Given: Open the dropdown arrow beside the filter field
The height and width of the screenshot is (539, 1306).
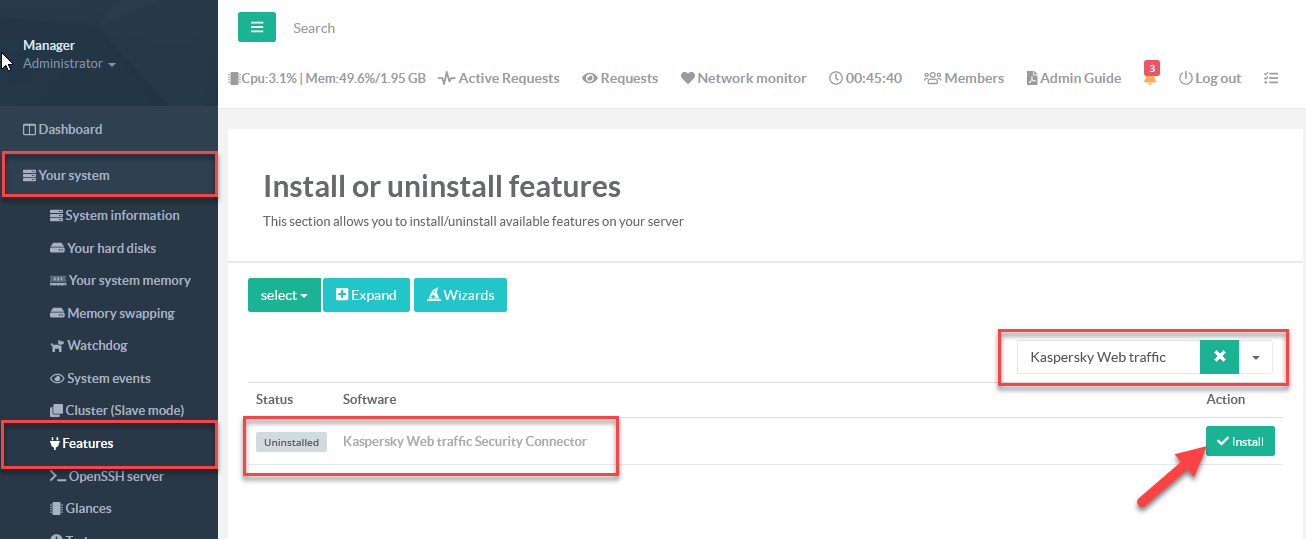Looking at the screenshot, I should pyautogui.click(x=1255, y=357).
